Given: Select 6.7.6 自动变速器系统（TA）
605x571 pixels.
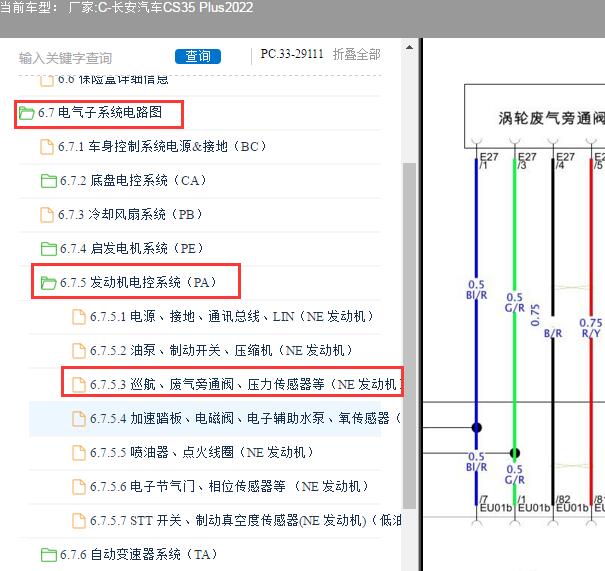Looking at the screenshot, I should tap(139, 554).
